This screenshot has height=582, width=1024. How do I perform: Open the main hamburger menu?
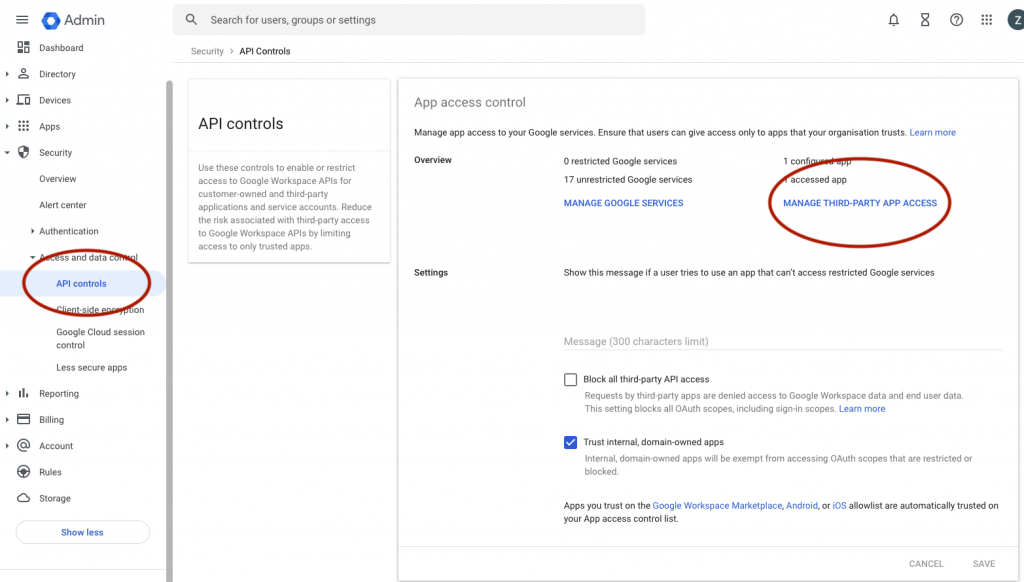click(x=22, y=20)
